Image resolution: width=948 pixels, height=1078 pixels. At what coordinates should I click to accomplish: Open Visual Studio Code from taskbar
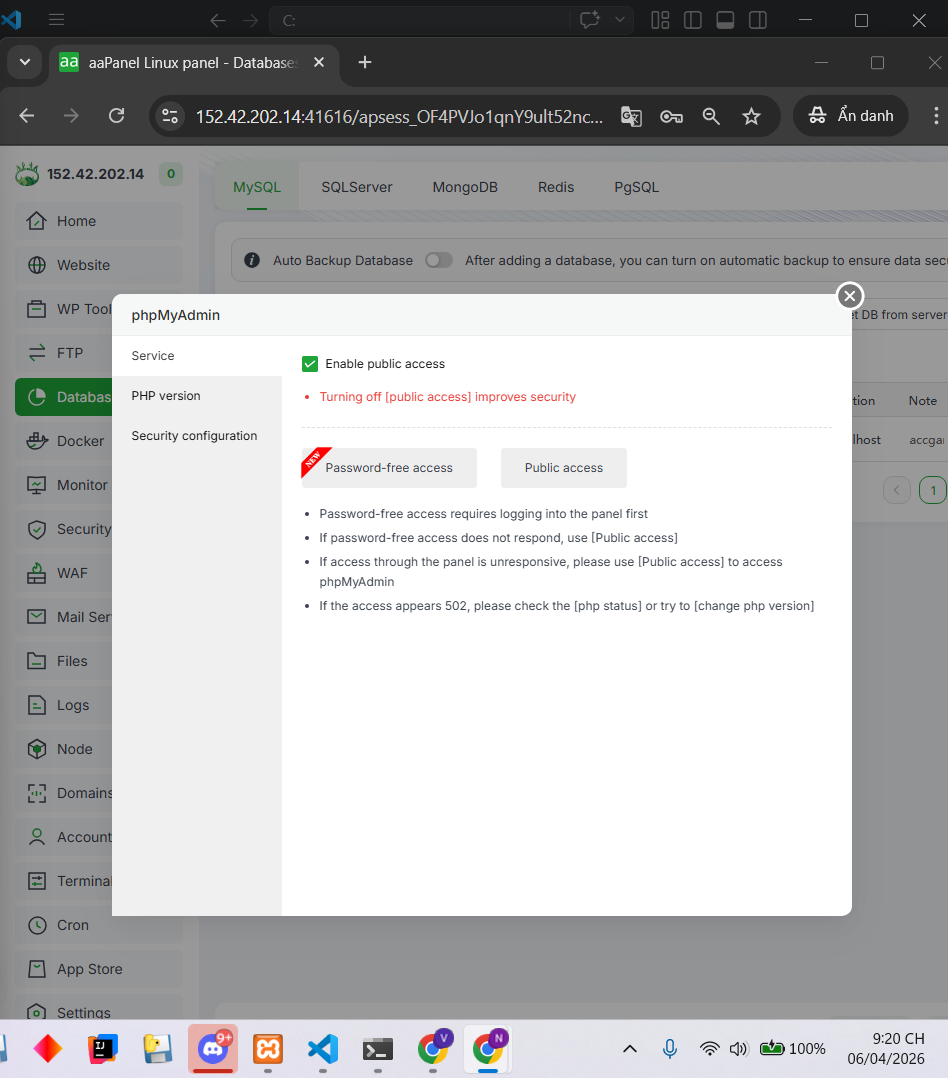click(322, 1048)
